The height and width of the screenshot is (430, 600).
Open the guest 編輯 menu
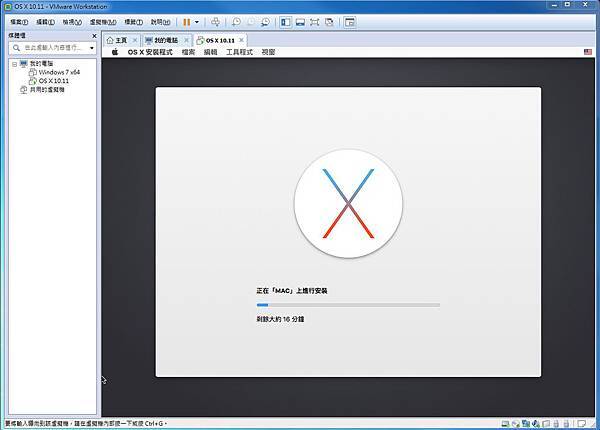(210, 52)
